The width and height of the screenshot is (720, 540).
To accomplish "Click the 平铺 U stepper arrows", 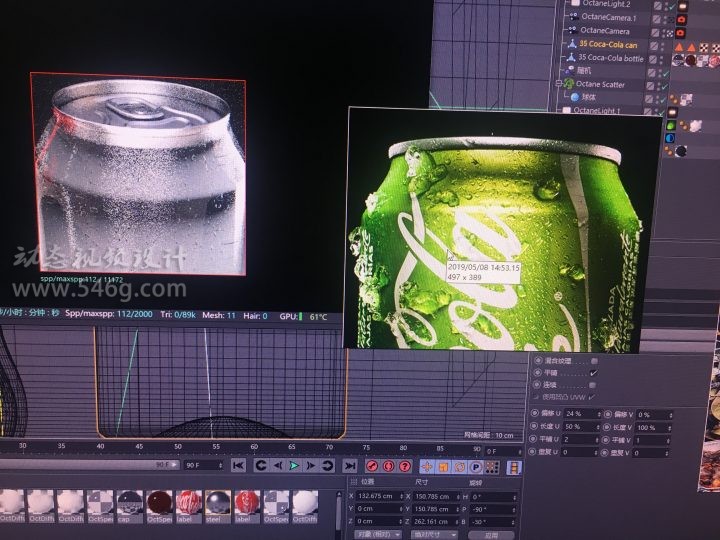I will tap(598, 439).
